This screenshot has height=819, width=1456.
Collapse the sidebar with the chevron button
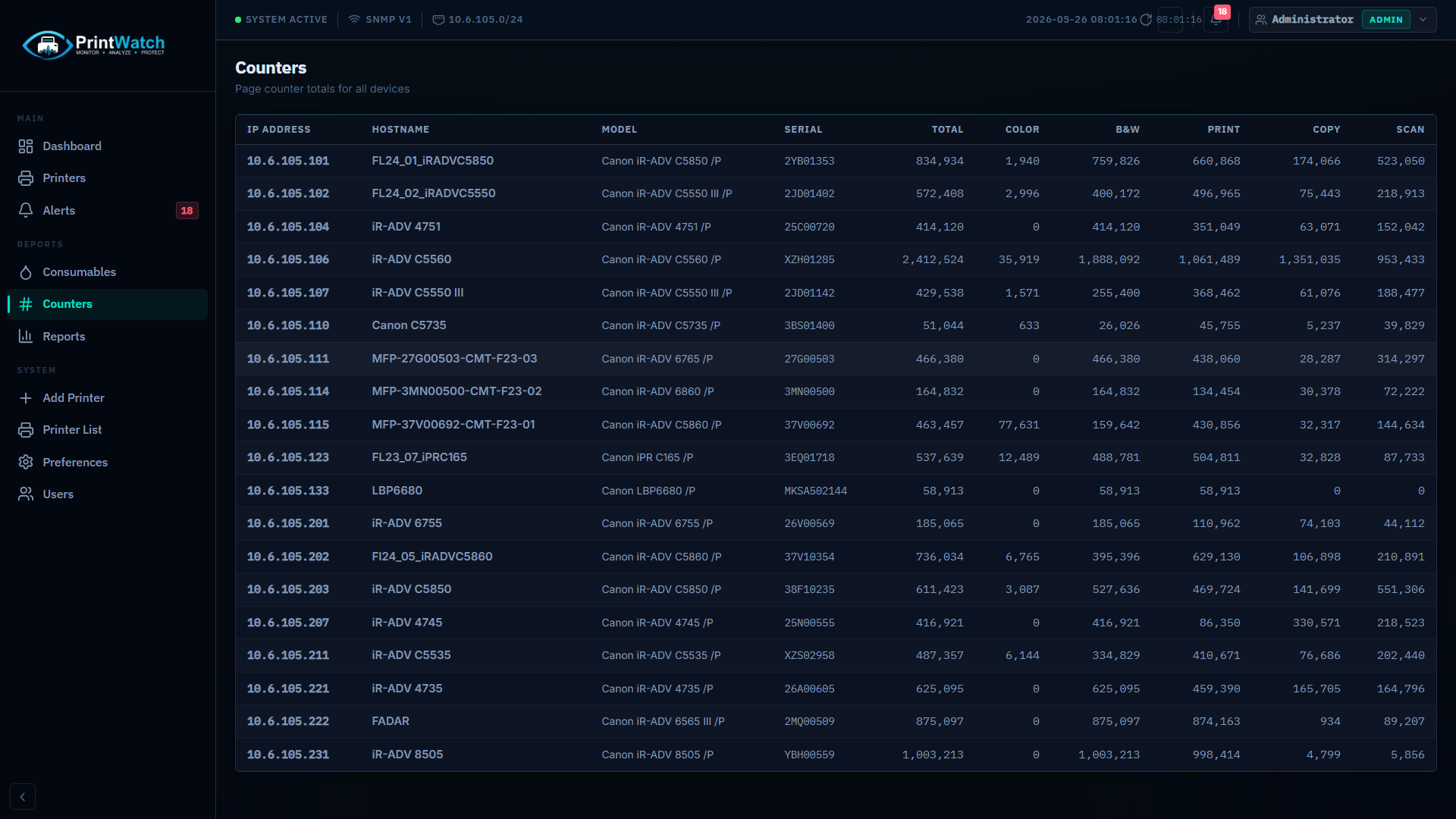23,797
